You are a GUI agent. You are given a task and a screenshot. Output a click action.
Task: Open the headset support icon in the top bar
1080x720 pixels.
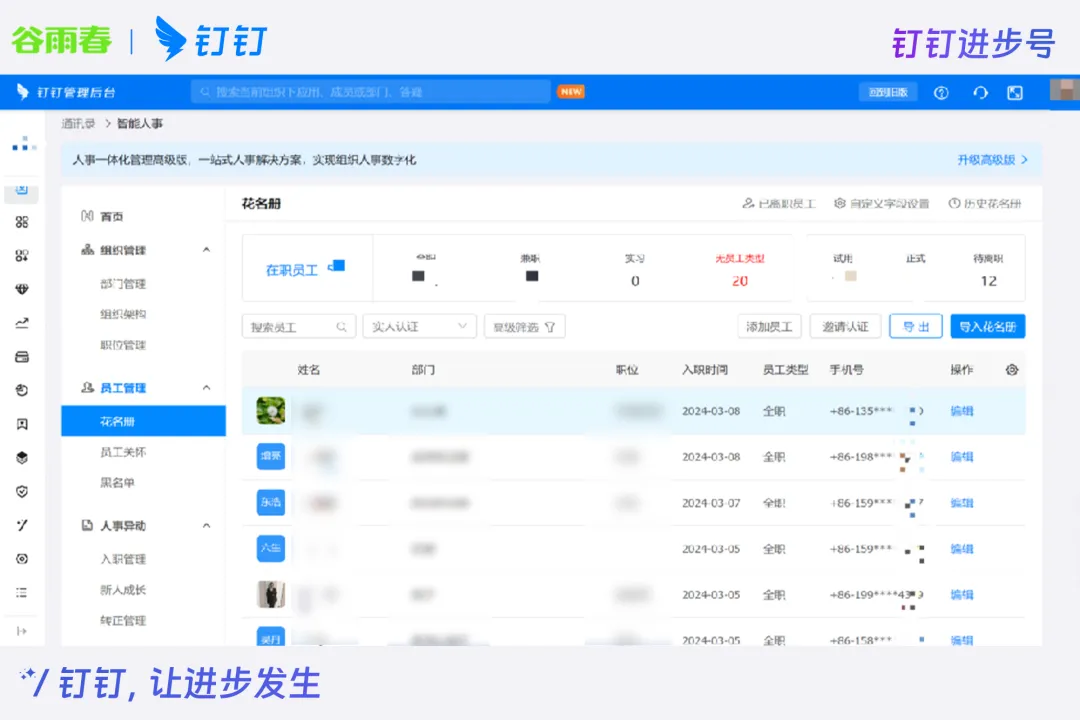click(980, 93)
